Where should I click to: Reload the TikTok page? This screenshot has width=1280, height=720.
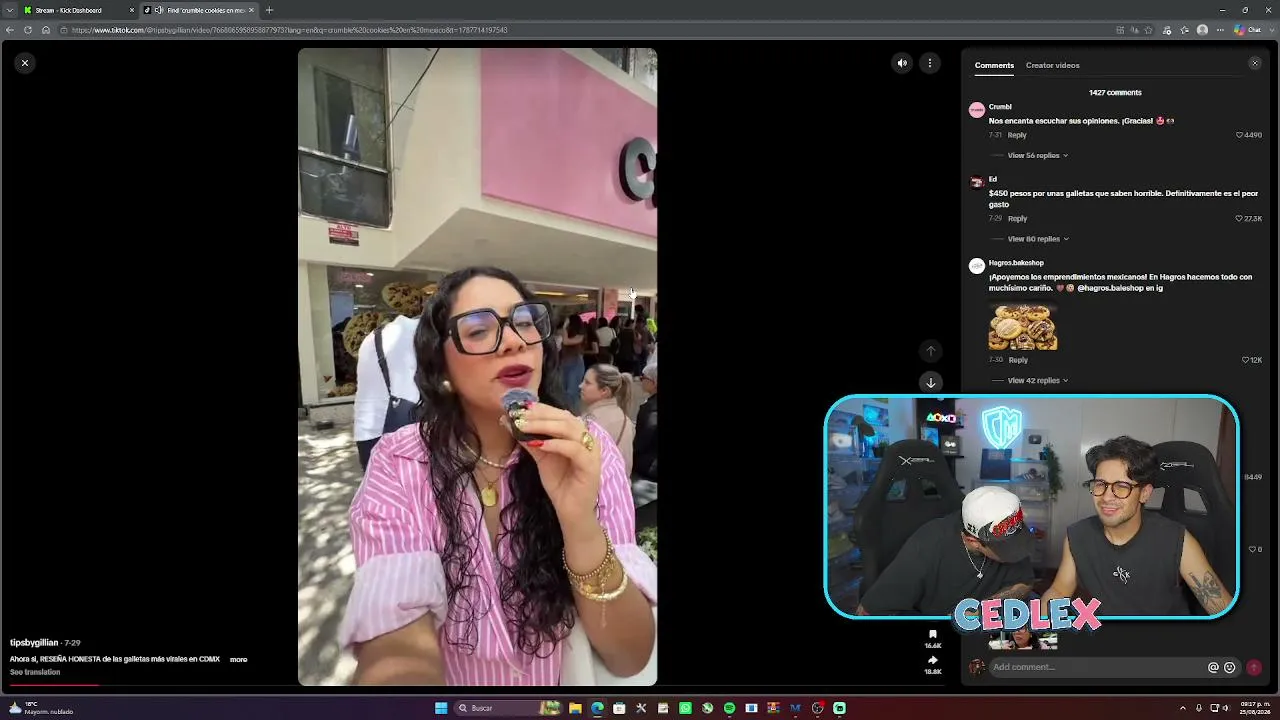(x=28, y=30)
